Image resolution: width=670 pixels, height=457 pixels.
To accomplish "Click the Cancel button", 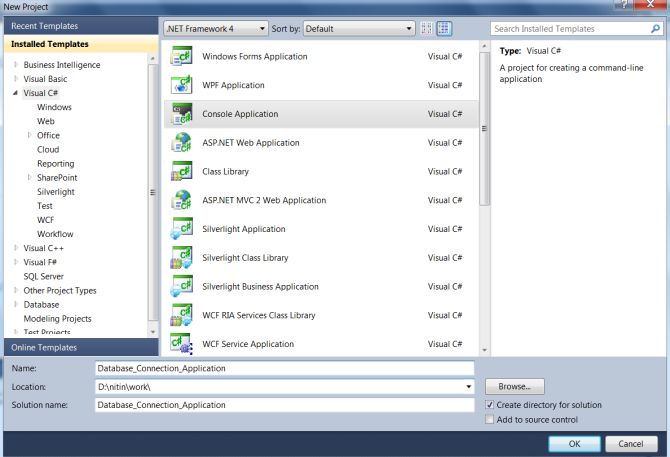I will (x=631, y=444).
